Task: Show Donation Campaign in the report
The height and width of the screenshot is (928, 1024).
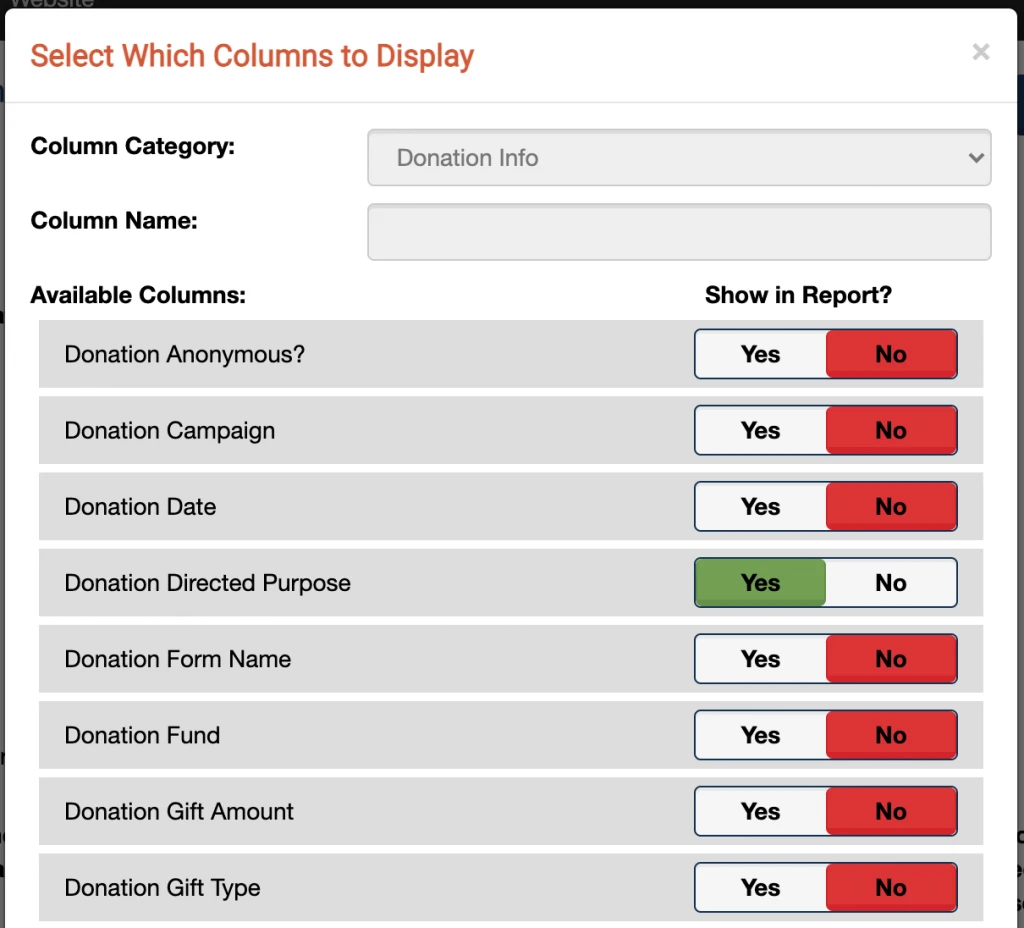Action: click(x=760, y=430)
